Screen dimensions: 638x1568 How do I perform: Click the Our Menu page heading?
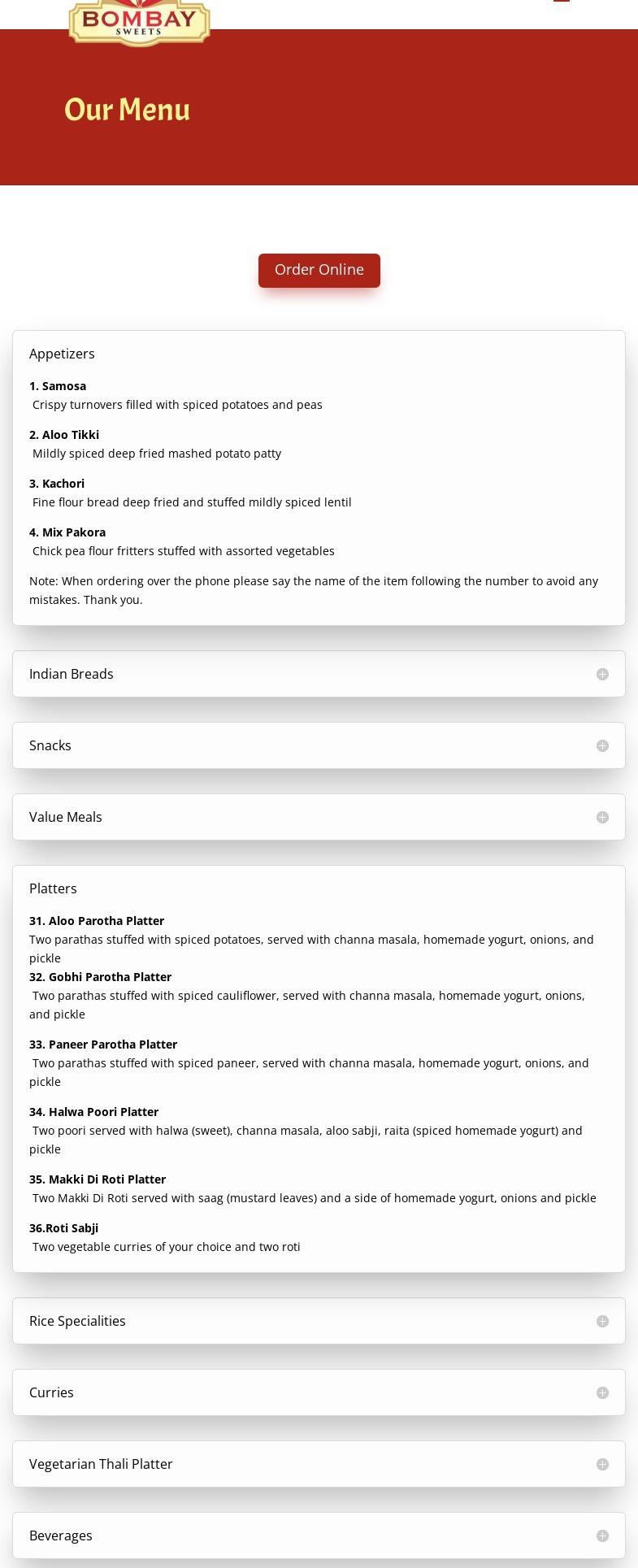pos(127,110)
